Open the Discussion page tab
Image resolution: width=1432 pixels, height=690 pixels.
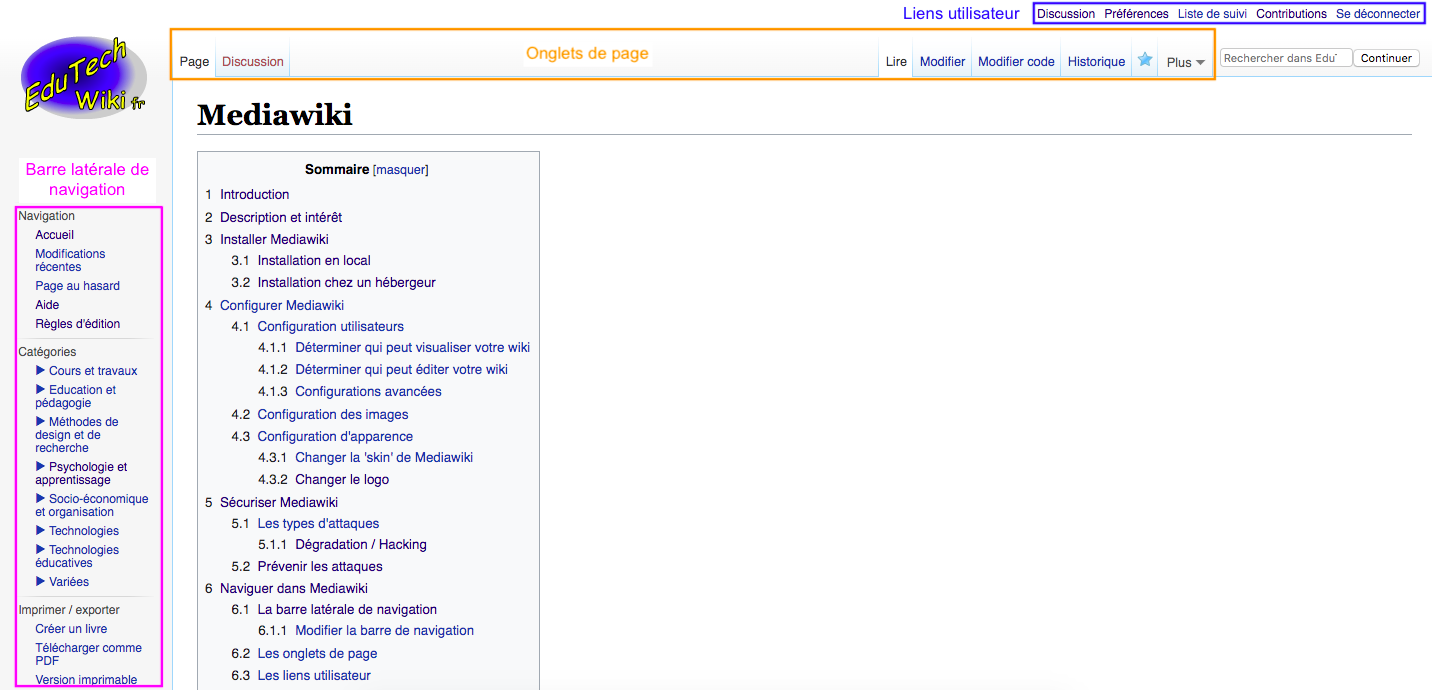(253, 61)
